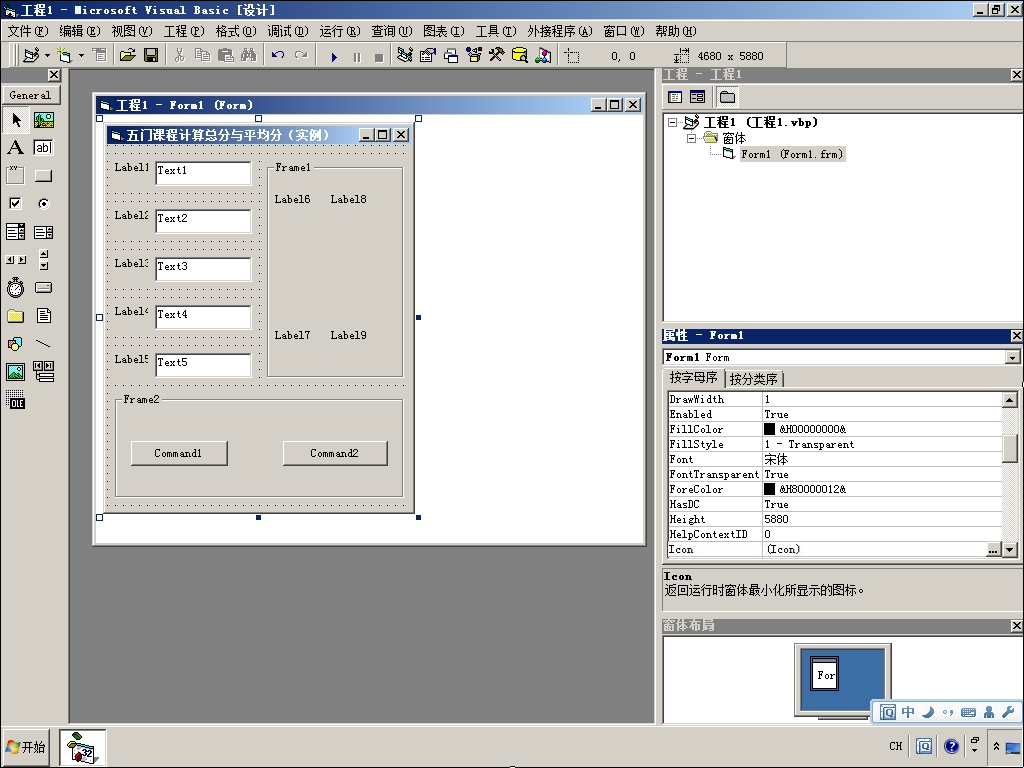The height and width of the screenshot is (768, 1024).
Task: Click the Undo toolbar icon
Action: coord(278,56)
